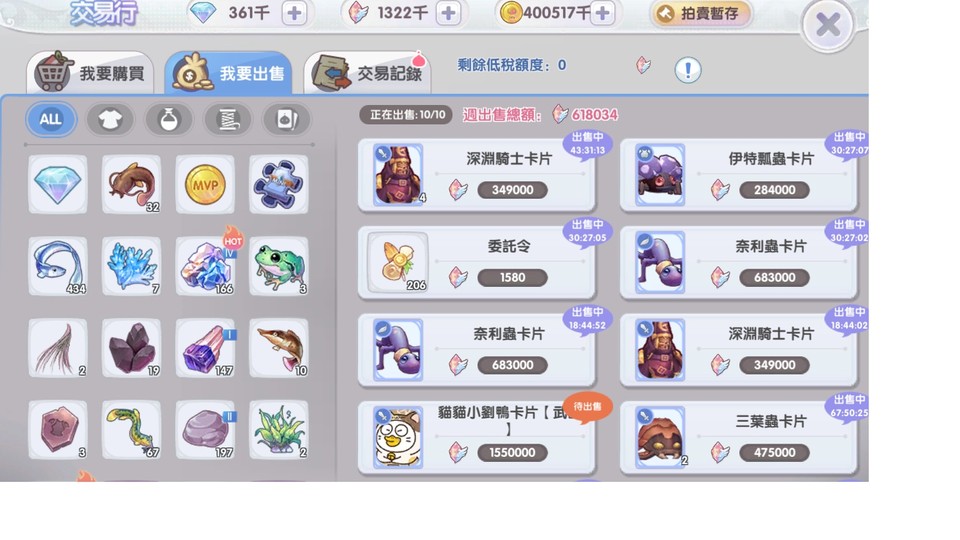Select the green frog item
Screen dimensions: 960x540
click(279, 266)
